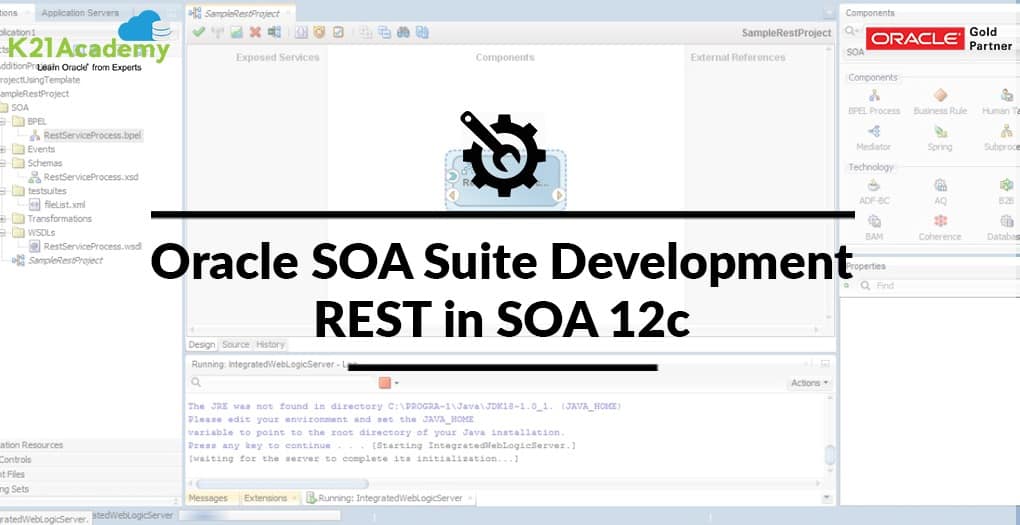Expand the Events folder in tree
Viewport: 1020px width, 525px height.
tap(4, 149)
